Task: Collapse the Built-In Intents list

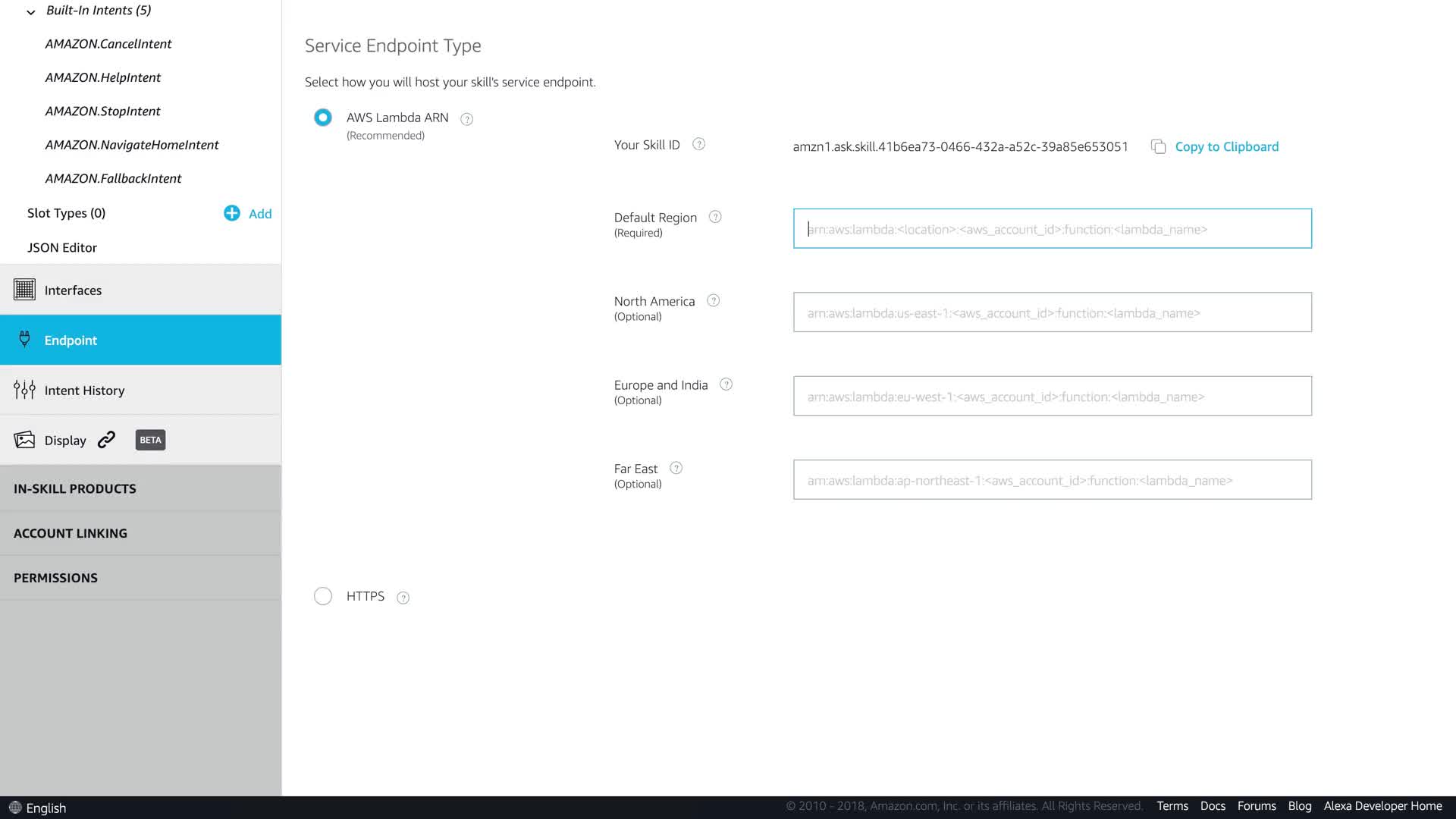Action: point(31,11)
